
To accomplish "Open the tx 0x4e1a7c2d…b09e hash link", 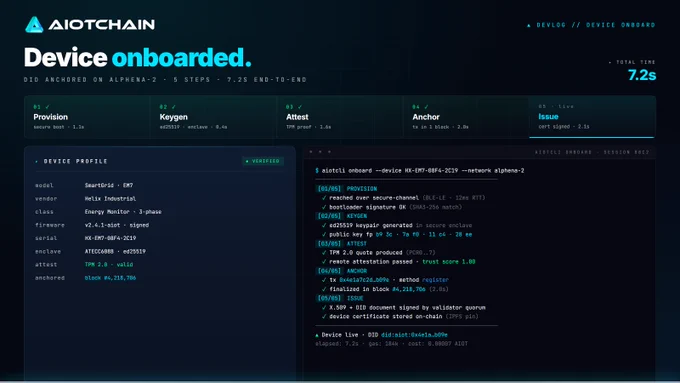I will [x=364, y=280].
